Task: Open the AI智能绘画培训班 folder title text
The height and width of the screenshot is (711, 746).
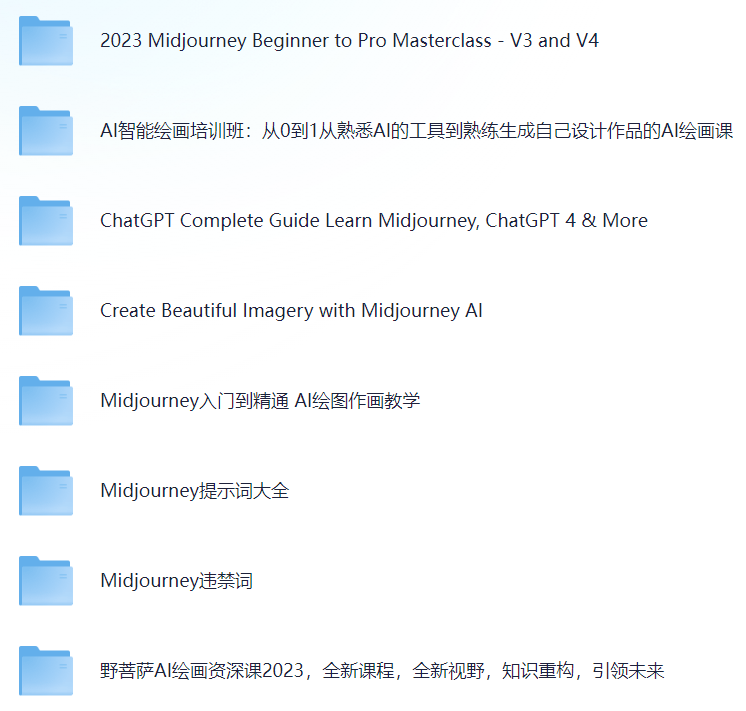Action: point(416,131)
